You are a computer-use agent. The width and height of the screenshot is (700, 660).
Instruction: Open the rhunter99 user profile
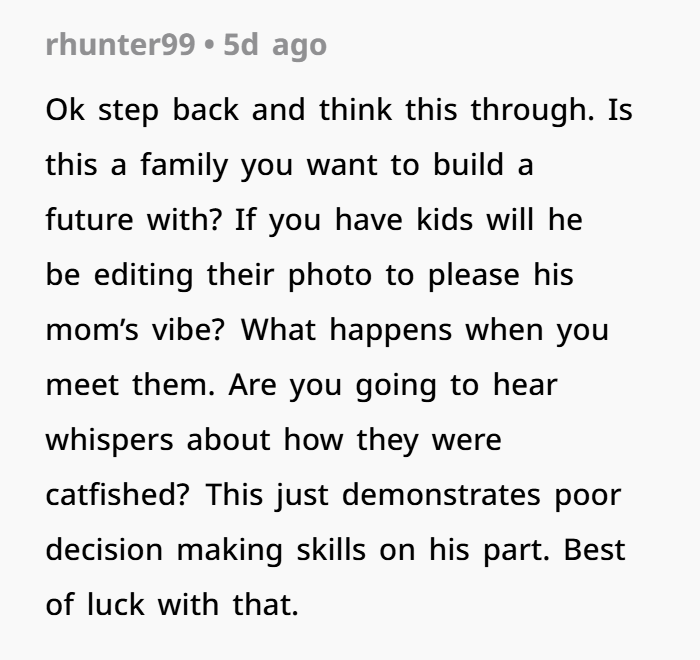click(120, 47)
